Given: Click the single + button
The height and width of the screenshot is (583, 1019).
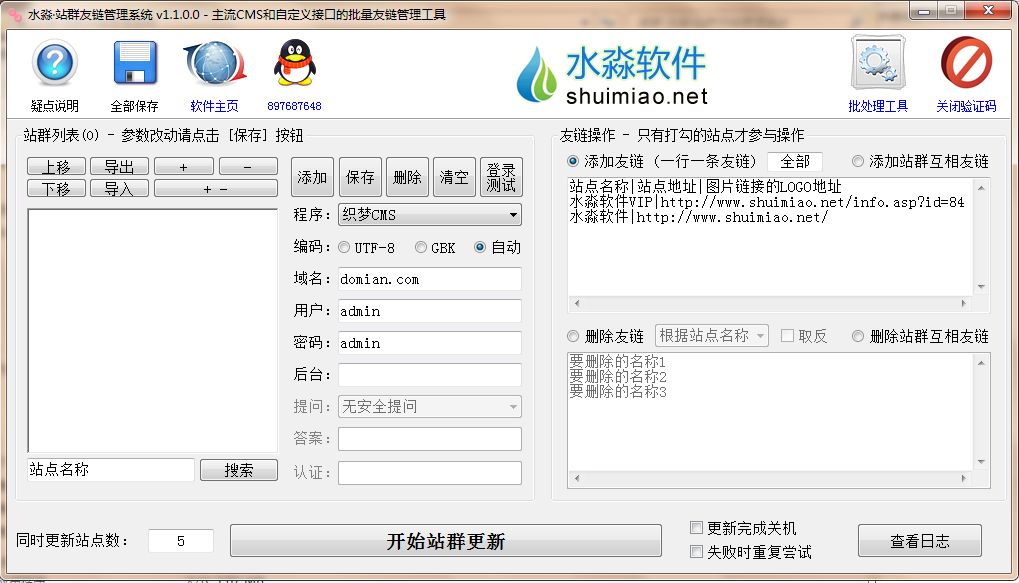Looking at the screenshot, I should pos(183,167).
